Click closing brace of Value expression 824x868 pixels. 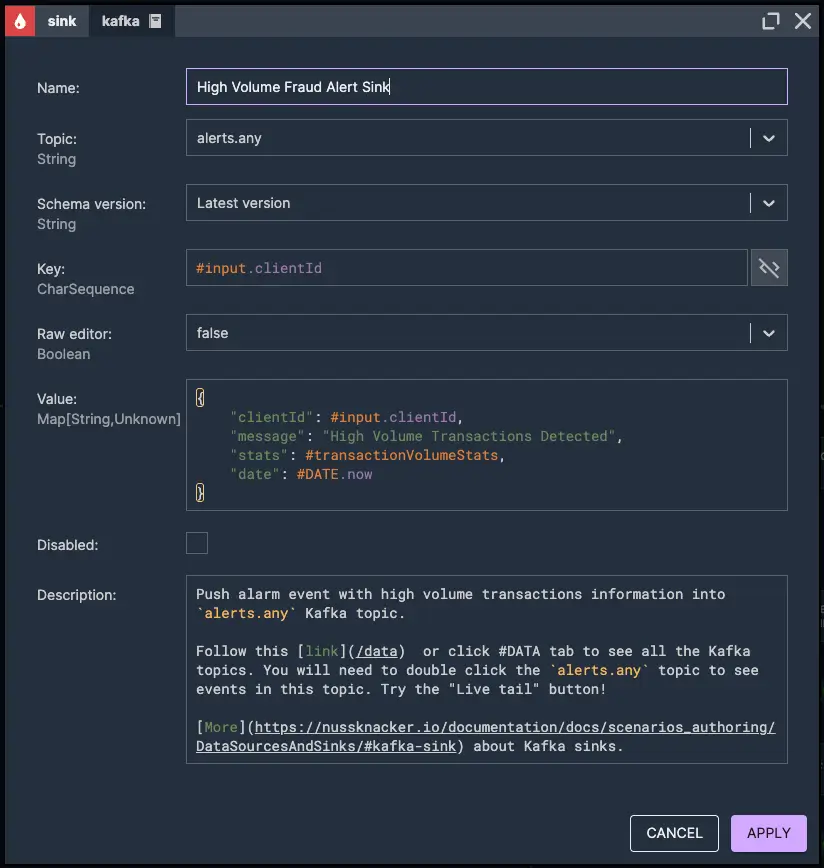click(200, 492)
